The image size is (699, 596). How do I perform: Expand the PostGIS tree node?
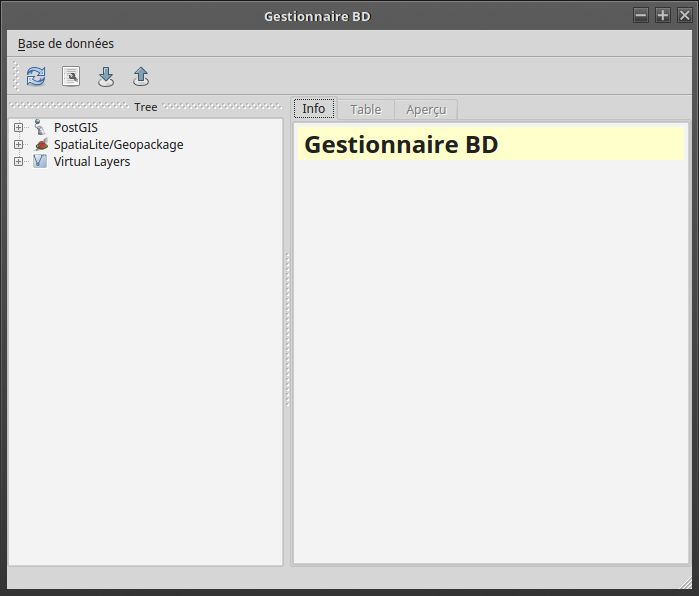tap(18, 127)
